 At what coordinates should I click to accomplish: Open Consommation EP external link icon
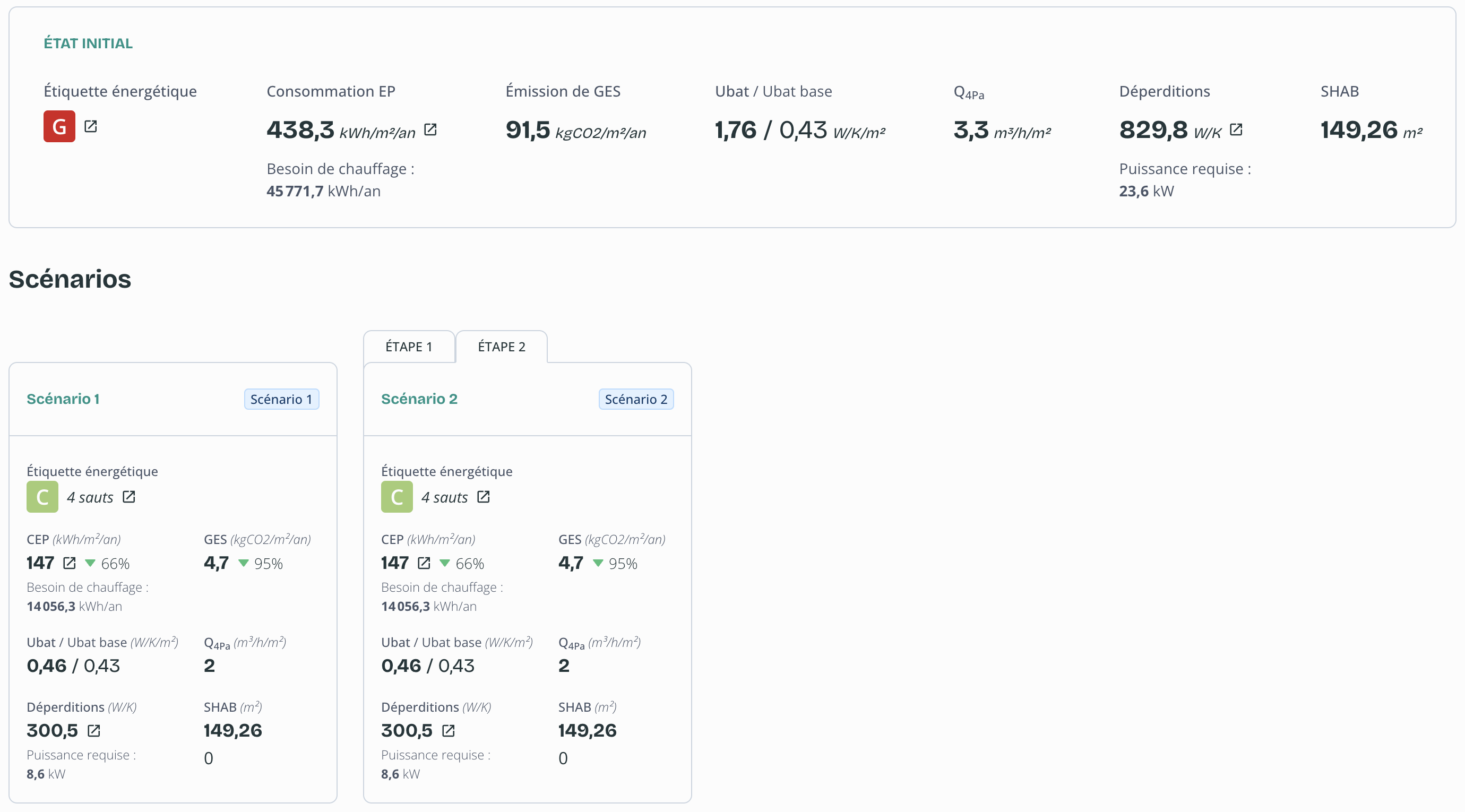coord(430,130)
